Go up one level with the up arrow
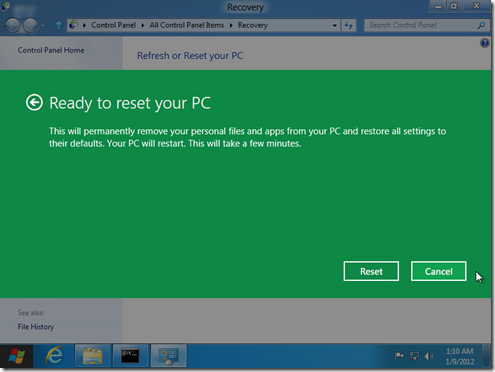The width and height of the screenshot is (495, 372). [x=59, y=25]
